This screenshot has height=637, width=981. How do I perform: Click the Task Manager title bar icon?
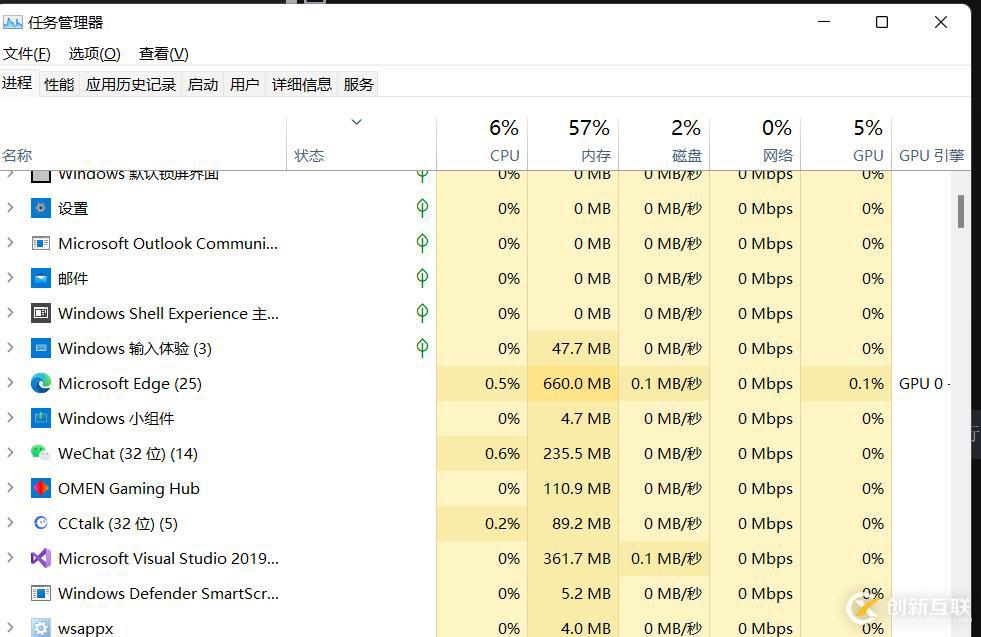pyautogui.click(x=13, y=22)
